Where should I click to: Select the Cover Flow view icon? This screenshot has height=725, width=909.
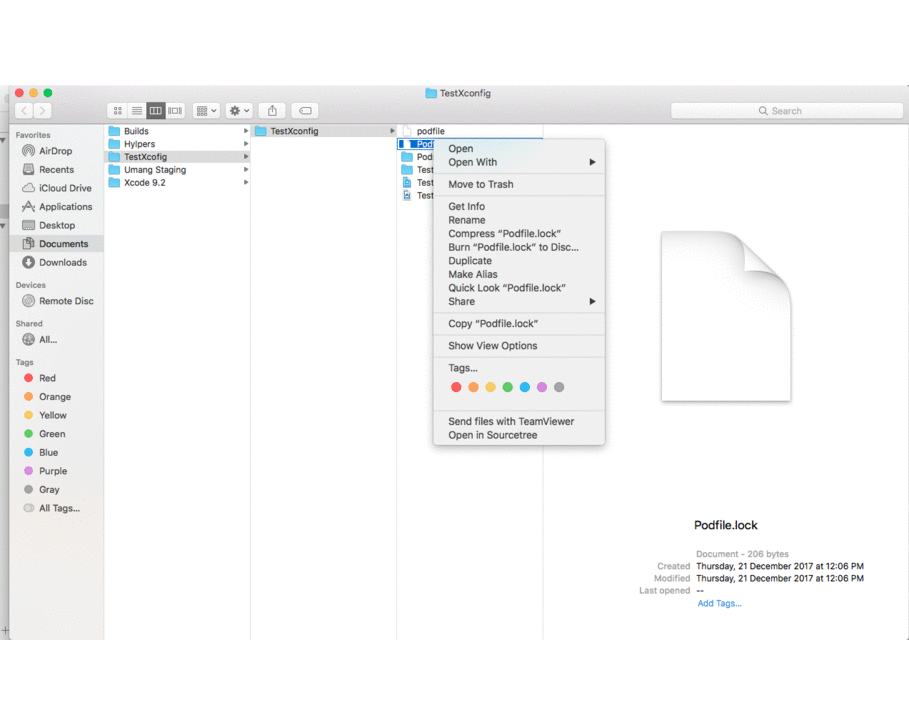point(175,110)
